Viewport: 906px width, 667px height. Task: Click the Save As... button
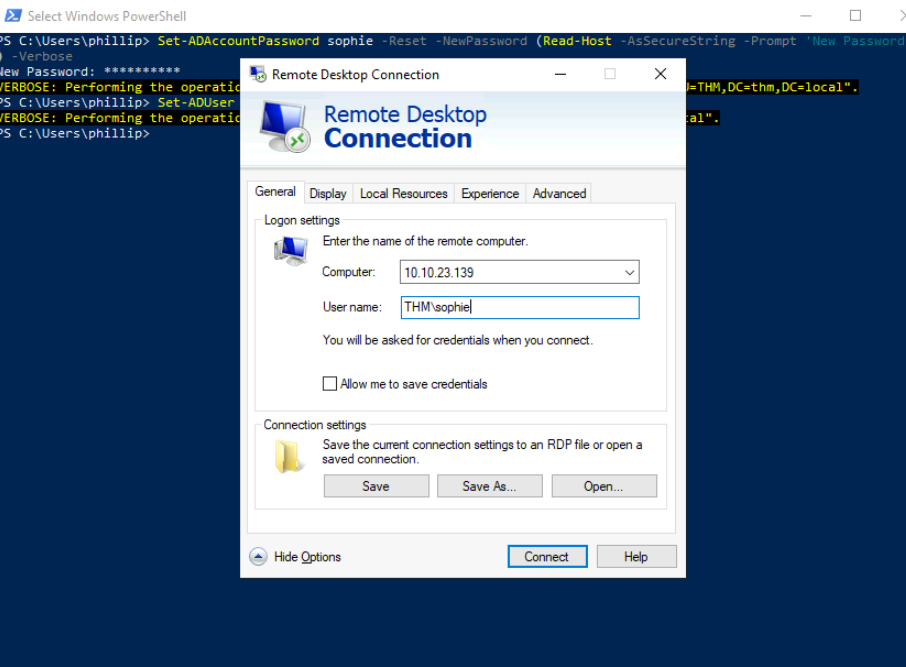pos(489,486)
